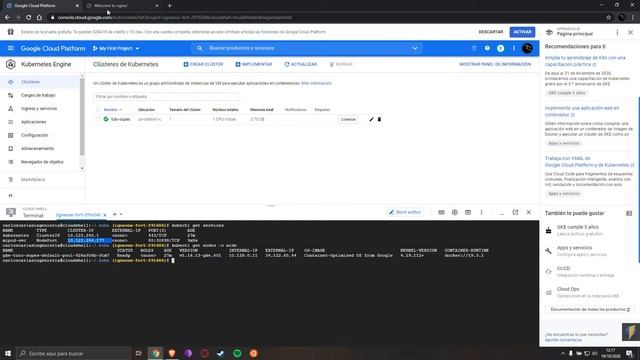Open Documentación de todos los productos
The height and width of the screenshot is (360, 640).
(590, 309)
